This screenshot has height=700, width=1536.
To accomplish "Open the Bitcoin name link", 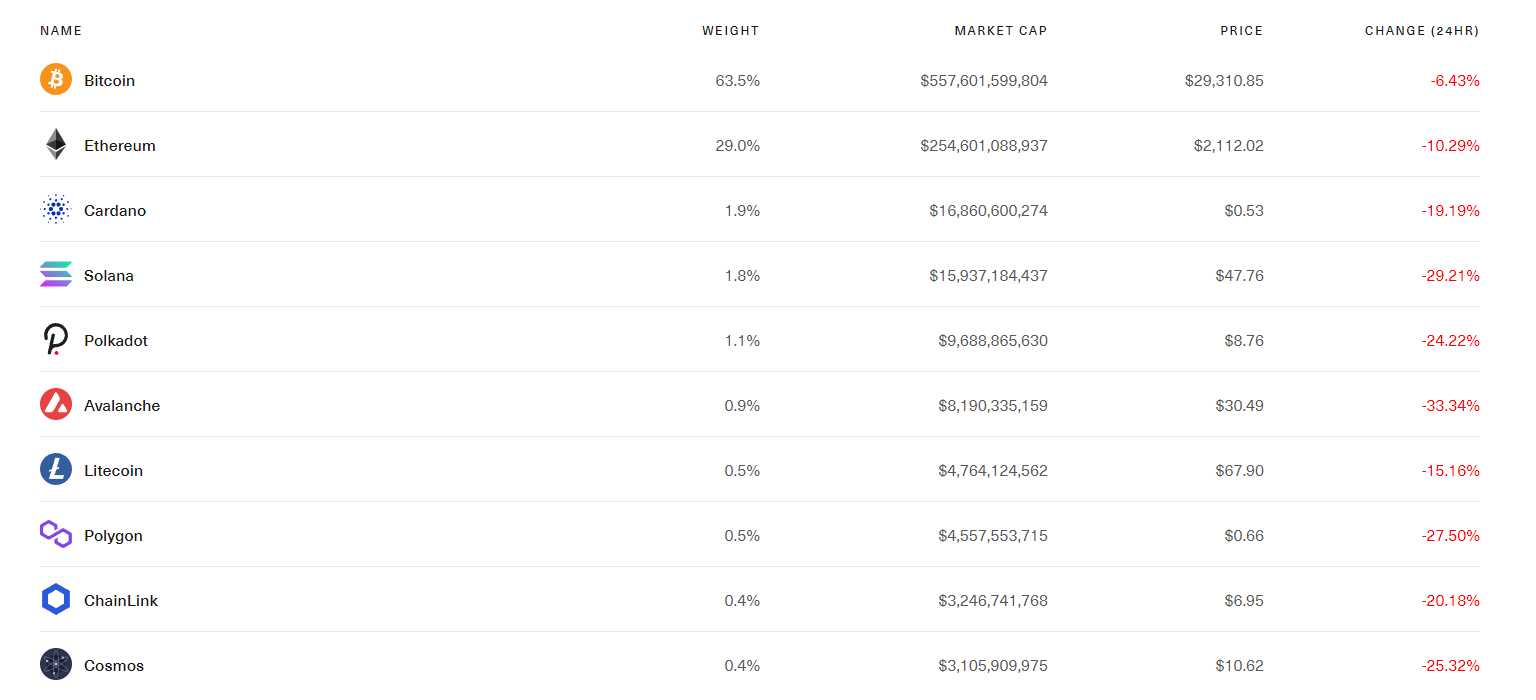I will click(109, 81).
